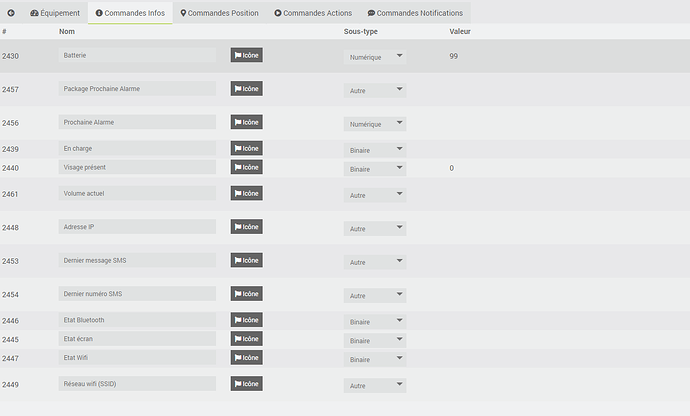Change sous-type of Adresse IP
This screenshot has height=416, width=690.
point(375,228)
